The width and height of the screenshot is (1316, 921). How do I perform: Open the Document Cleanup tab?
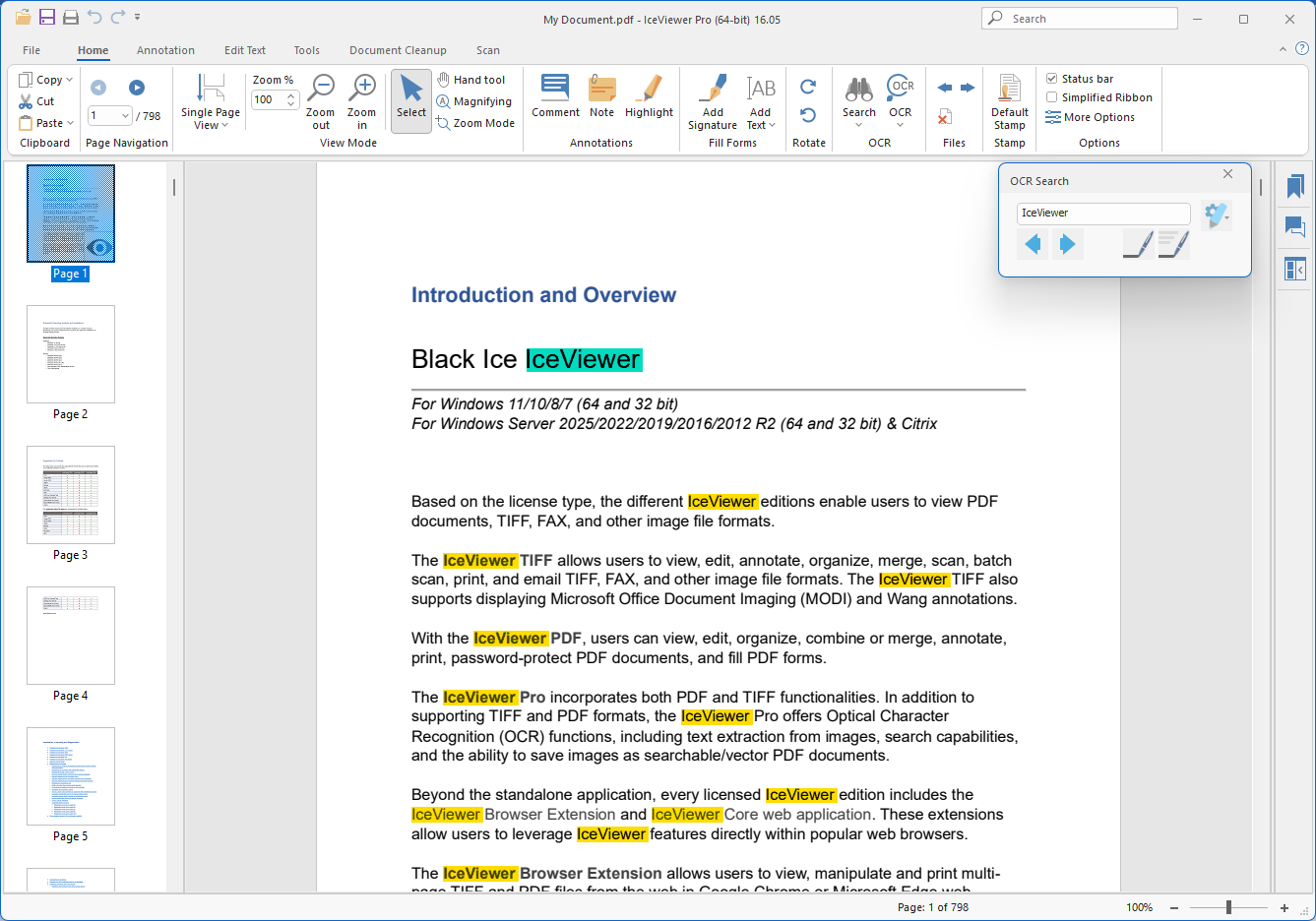pos(398,50)
